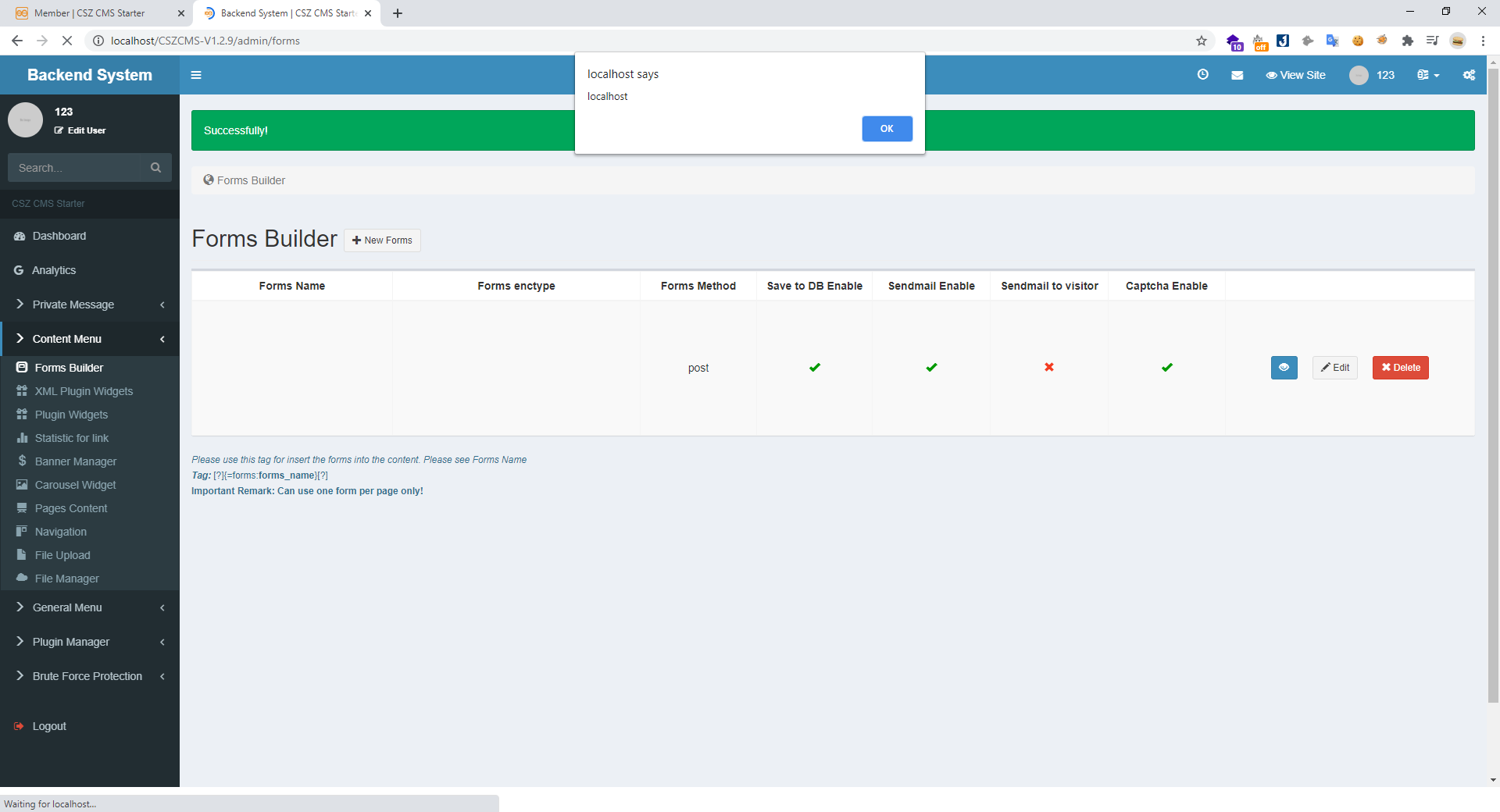
Task: Click the search magnifier icon in sidebar
Action: [155, 167]
